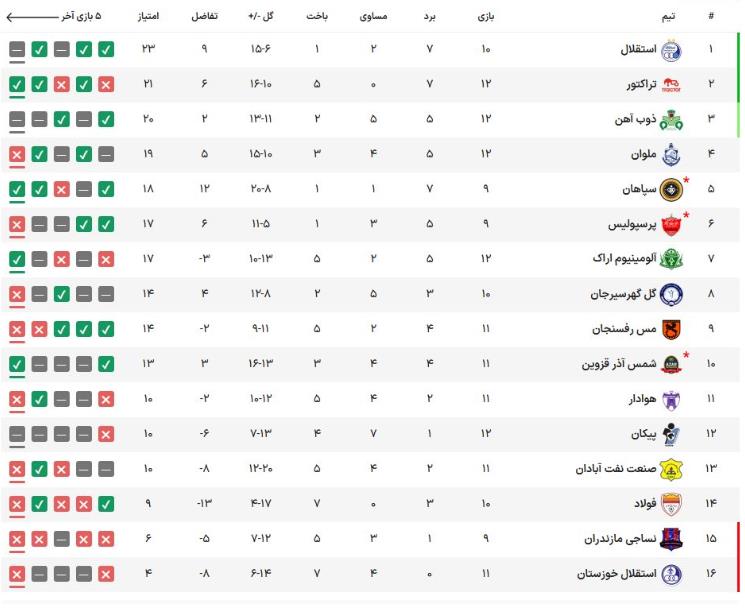This screenshot has width=745, height=616.
Task: Open the آلومینیوم اراک team name link
Action: click(x=624, y=259)
